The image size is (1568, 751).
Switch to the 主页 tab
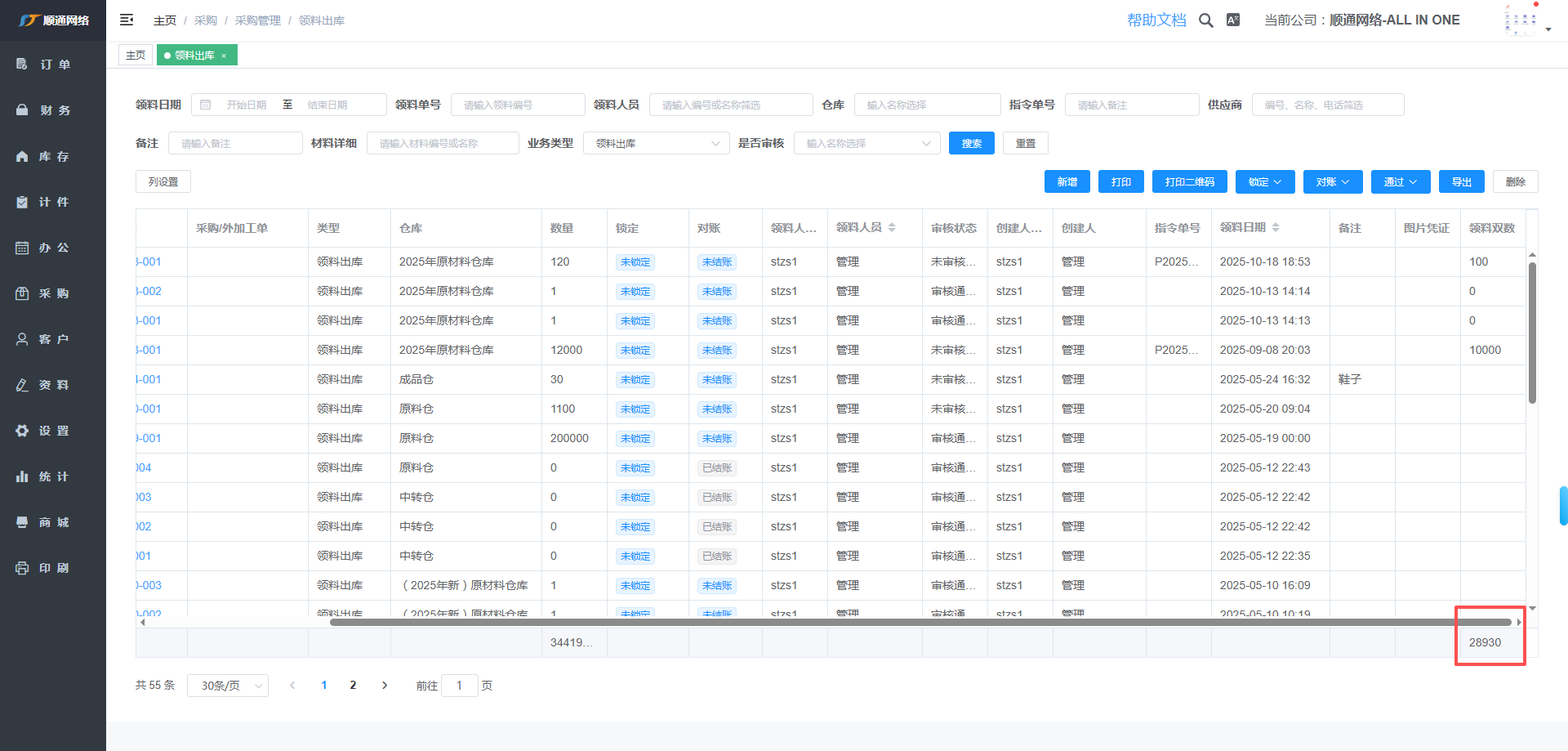[136, 56]
